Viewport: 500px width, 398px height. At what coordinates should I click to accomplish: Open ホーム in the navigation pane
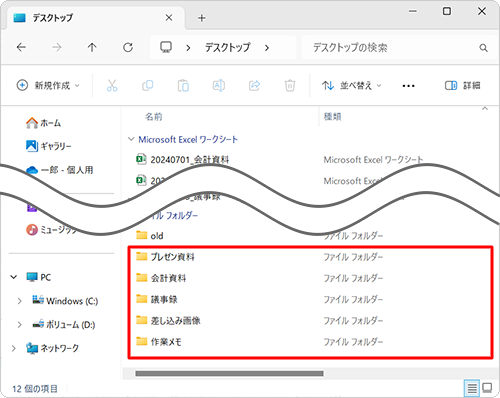43,123
